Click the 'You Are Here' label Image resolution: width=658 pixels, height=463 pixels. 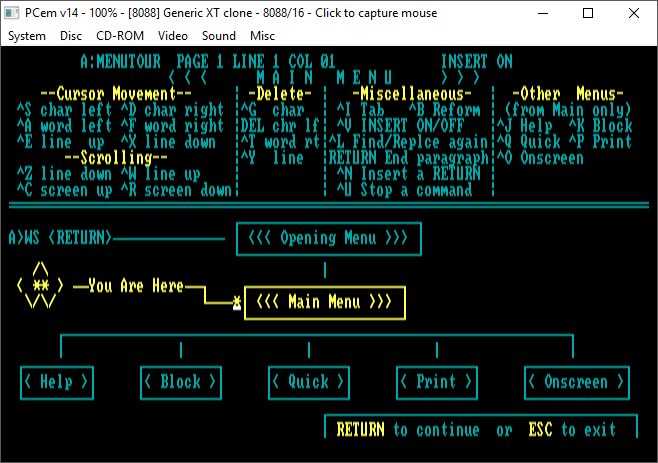(x=136, y=286)
